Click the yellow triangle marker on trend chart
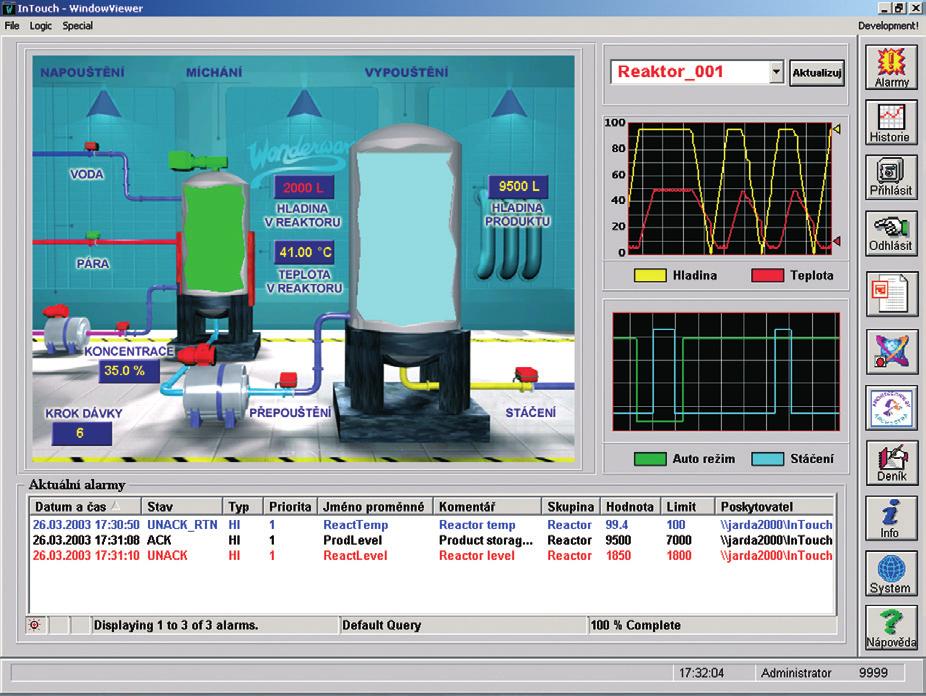 [836, 129]
